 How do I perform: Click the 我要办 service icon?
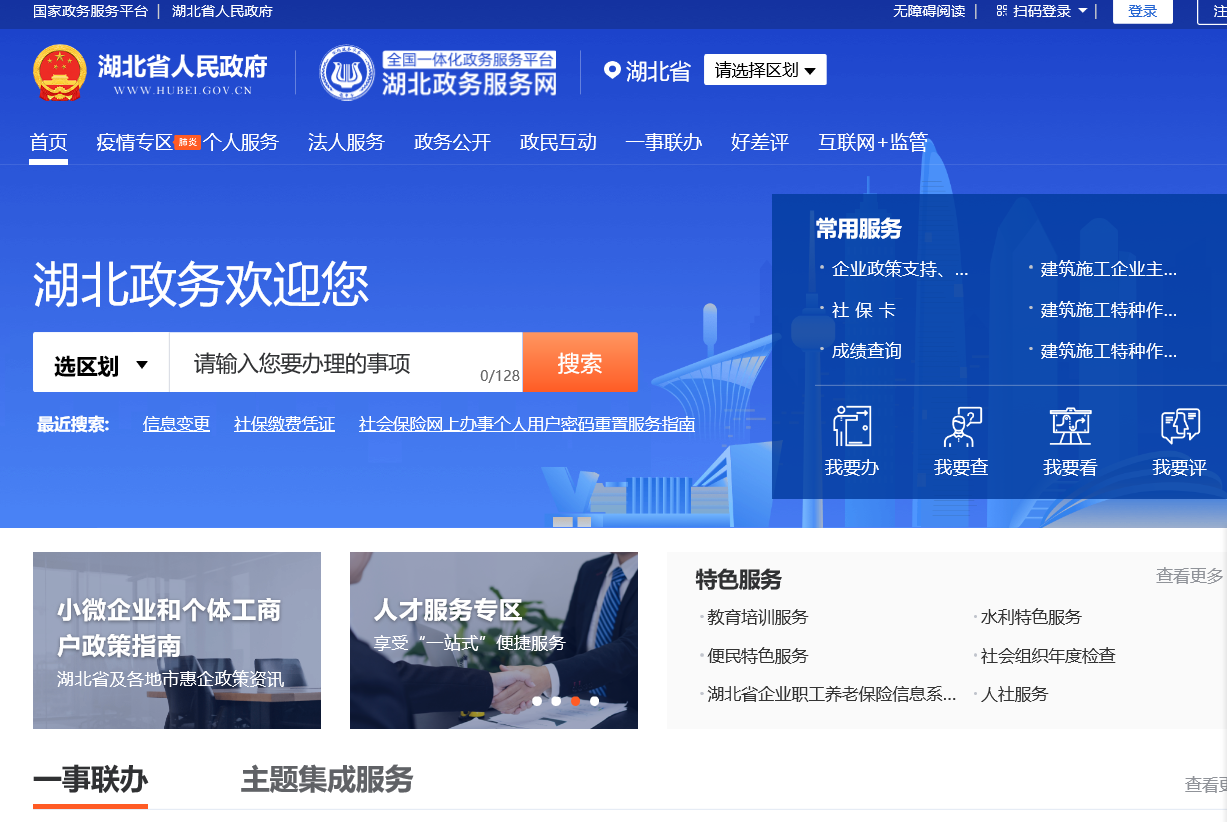point(851,427)
